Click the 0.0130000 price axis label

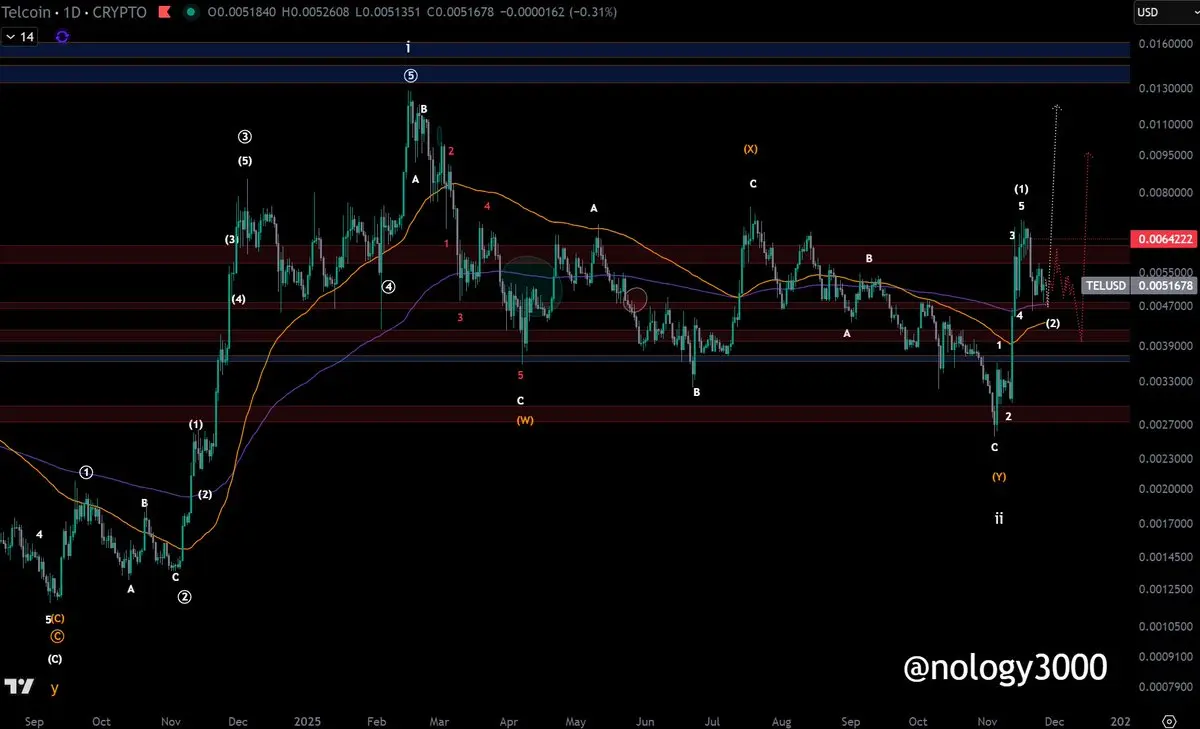coord(1164,90)
